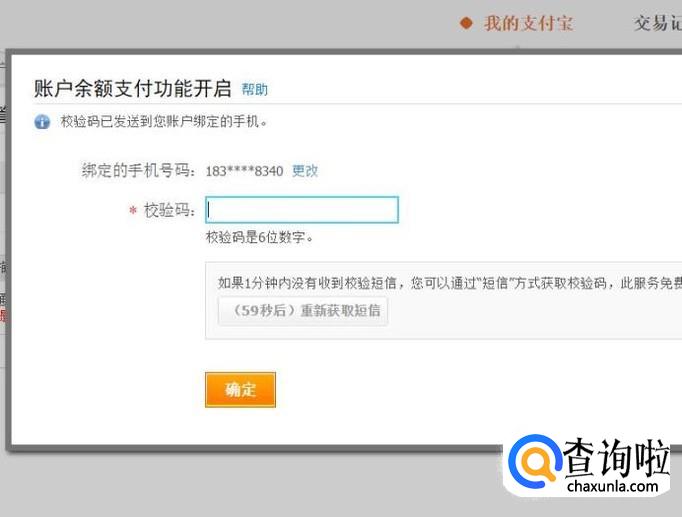Click the chaxunla.com watermark text
The image size is (682, 517).
click(x=612, y=486)
